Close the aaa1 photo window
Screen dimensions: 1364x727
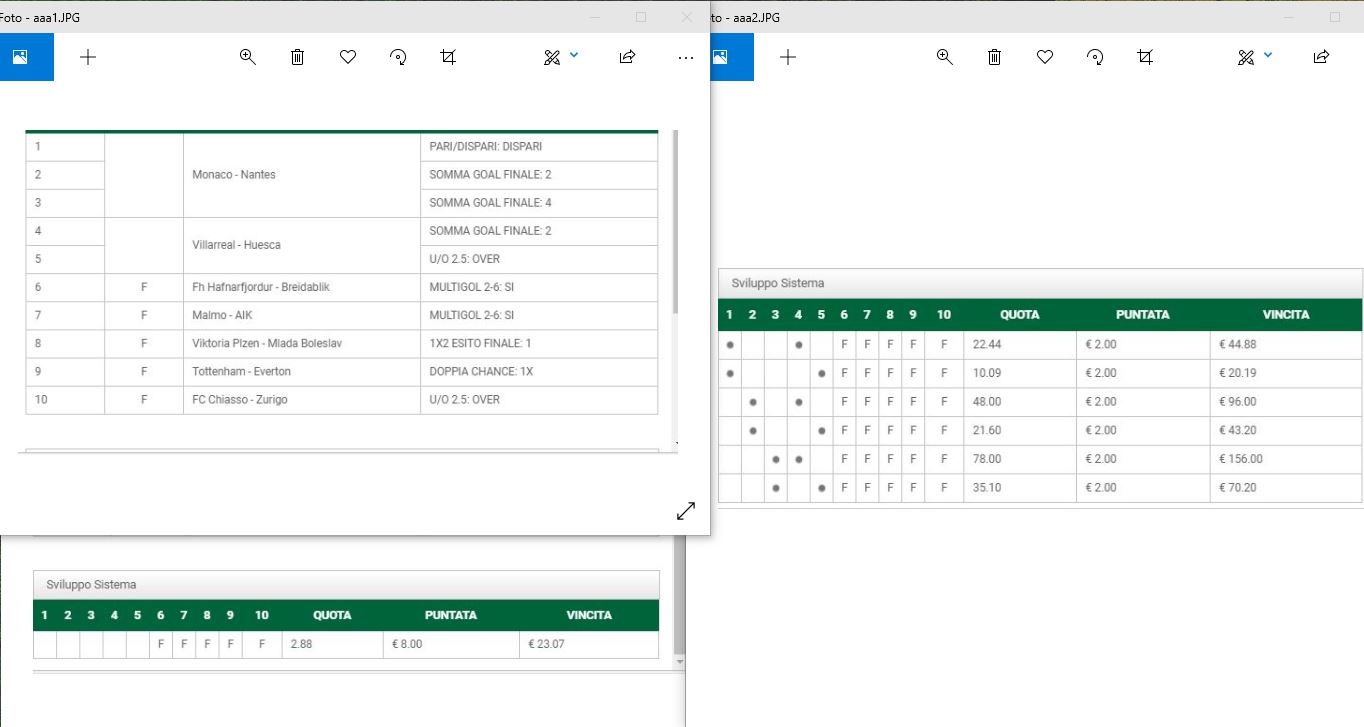pyautogui.click(x=686, y=17)
